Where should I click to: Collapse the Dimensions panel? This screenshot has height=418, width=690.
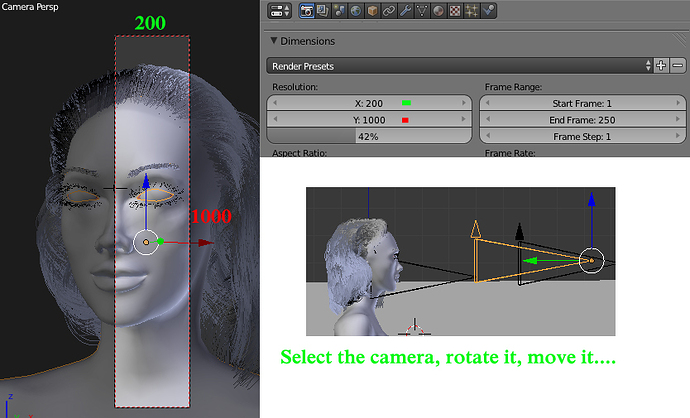[x=274, y=40]
